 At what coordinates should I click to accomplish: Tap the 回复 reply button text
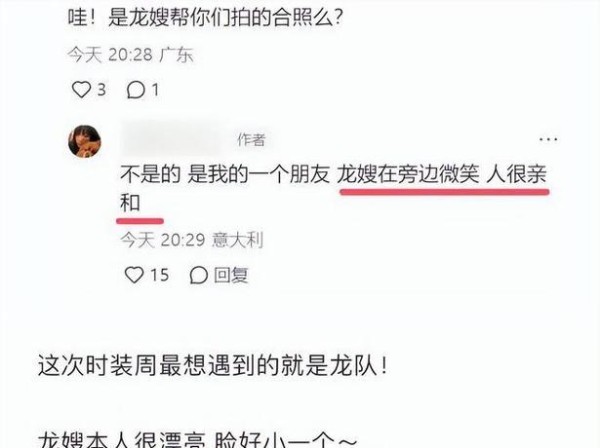pyautogui.click(x=231, y=275)
